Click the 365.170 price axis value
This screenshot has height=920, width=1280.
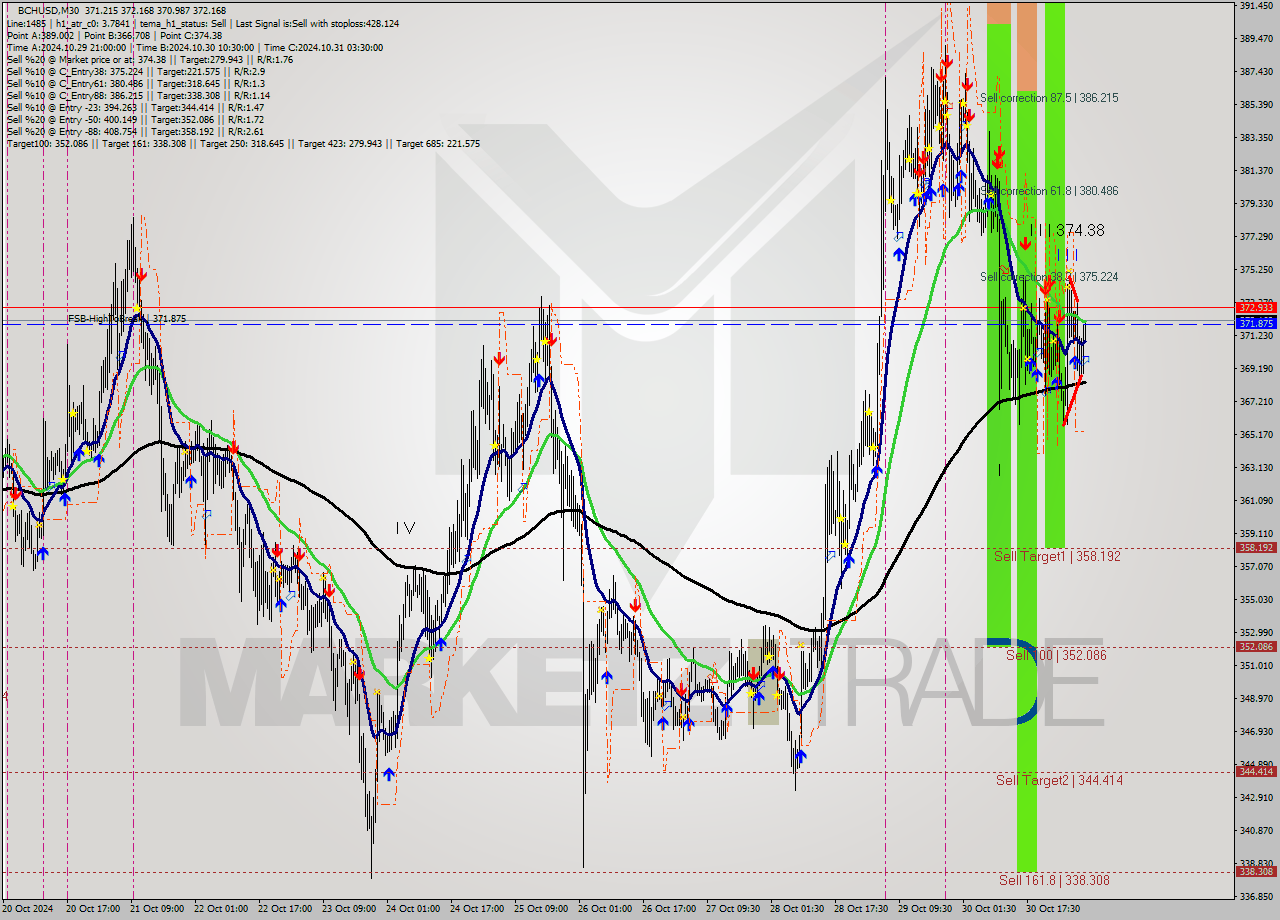pyautogui.click(x=1256, y=435)
